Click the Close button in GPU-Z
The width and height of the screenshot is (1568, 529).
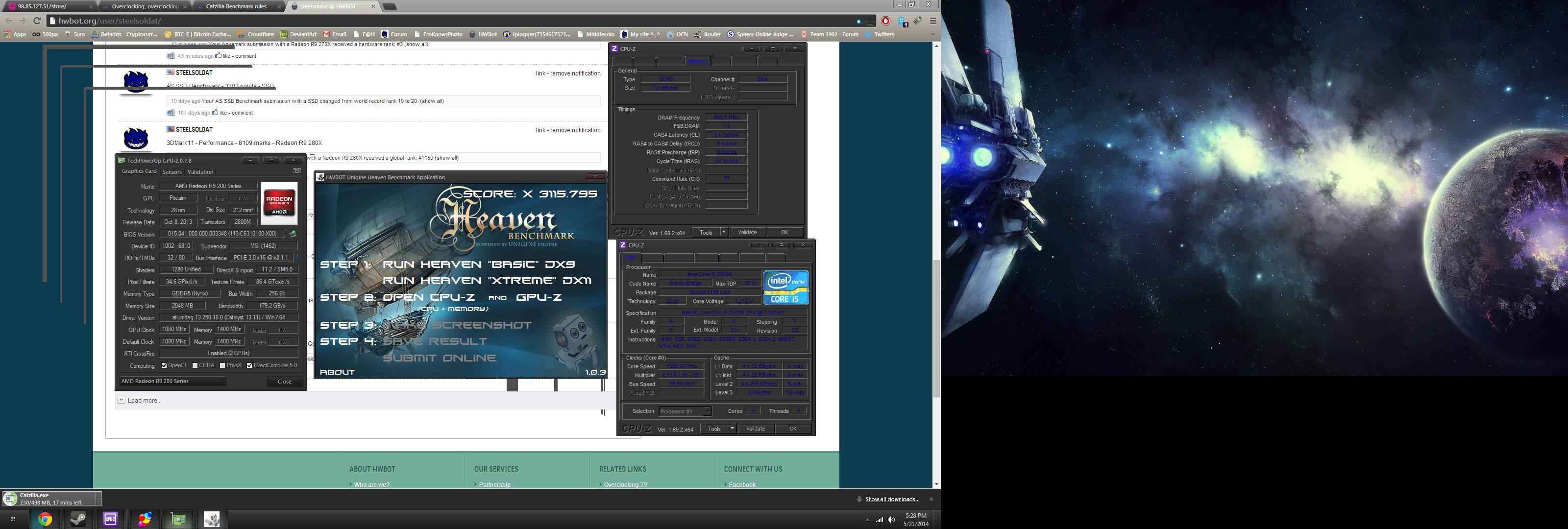(284, 381)
